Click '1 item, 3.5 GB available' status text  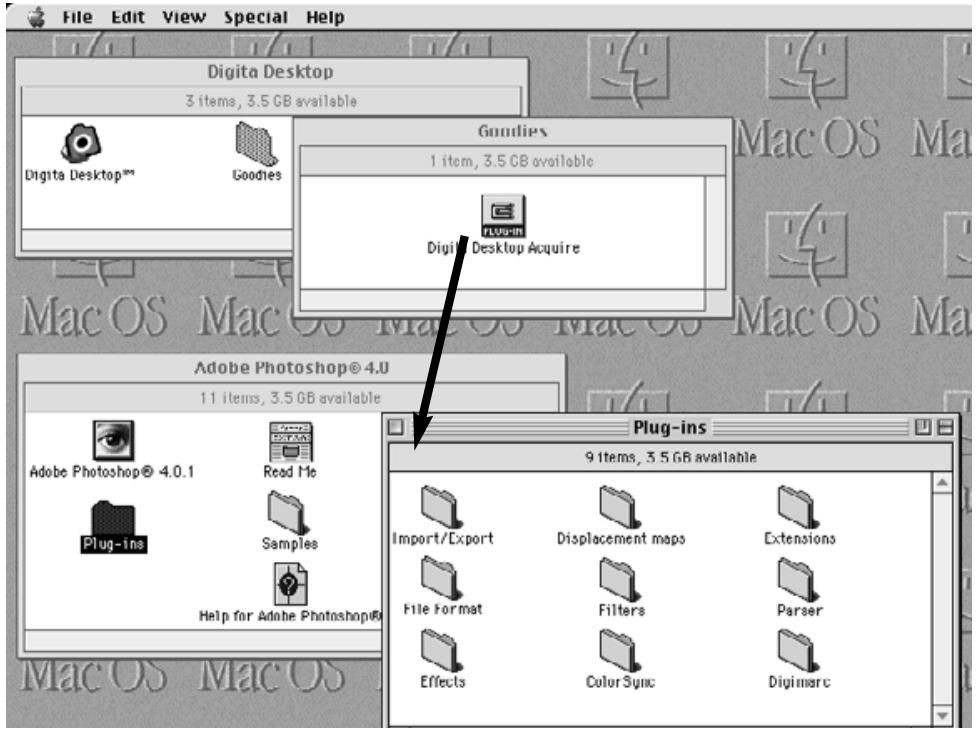tap(512, 161)
